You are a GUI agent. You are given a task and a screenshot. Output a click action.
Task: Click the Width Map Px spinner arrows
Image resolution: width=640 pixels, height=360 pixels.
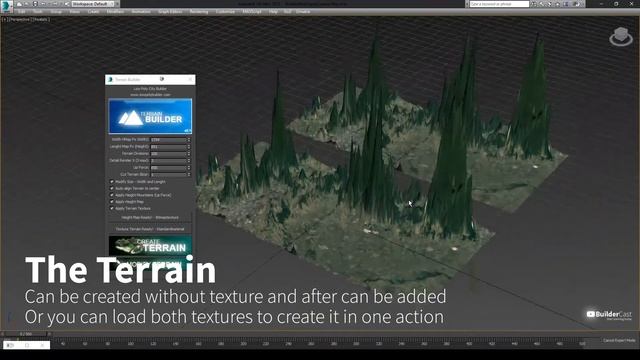click(x=189, y=140)
